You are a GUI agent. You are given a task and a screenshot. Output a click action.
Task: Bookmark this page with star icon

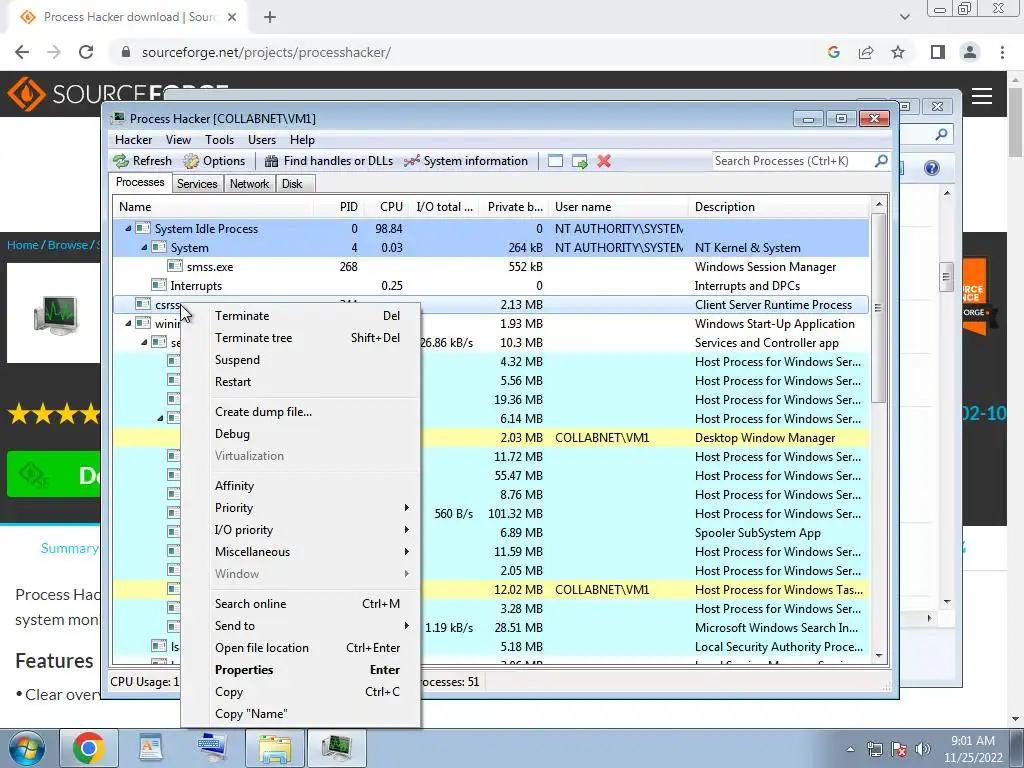coord(898,52)
